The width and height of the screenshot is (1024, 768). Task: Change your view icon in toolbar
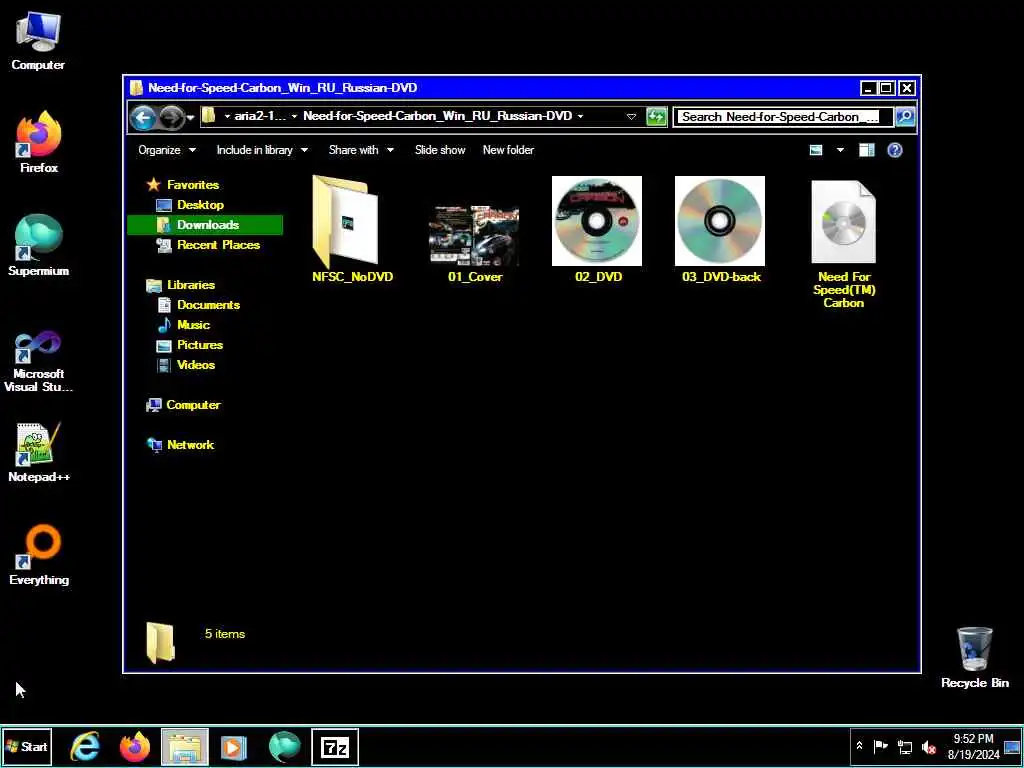tap(816, 150)
